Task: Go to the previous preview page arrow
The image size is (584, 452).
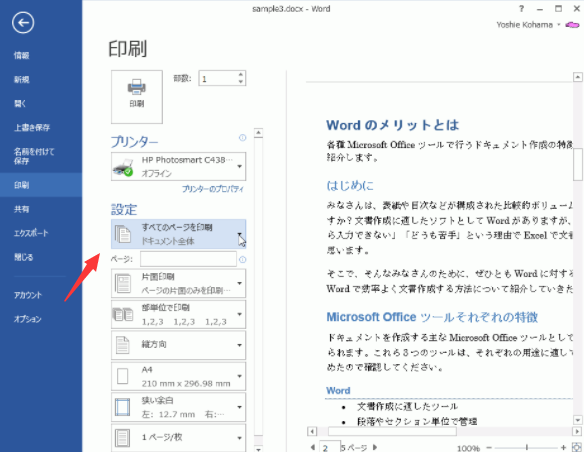Action: coord(312,447)
